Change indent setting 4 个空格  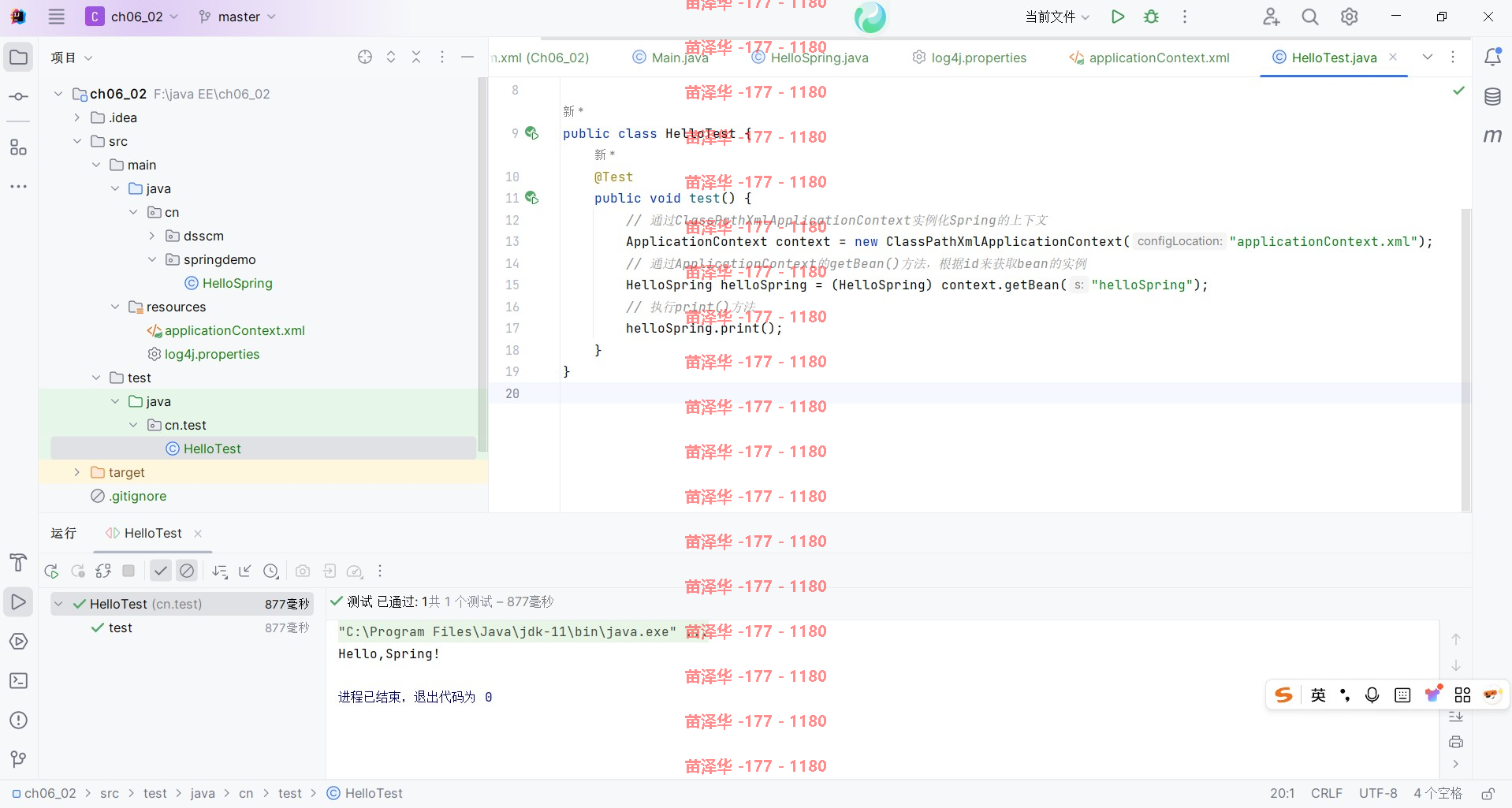1438,794
